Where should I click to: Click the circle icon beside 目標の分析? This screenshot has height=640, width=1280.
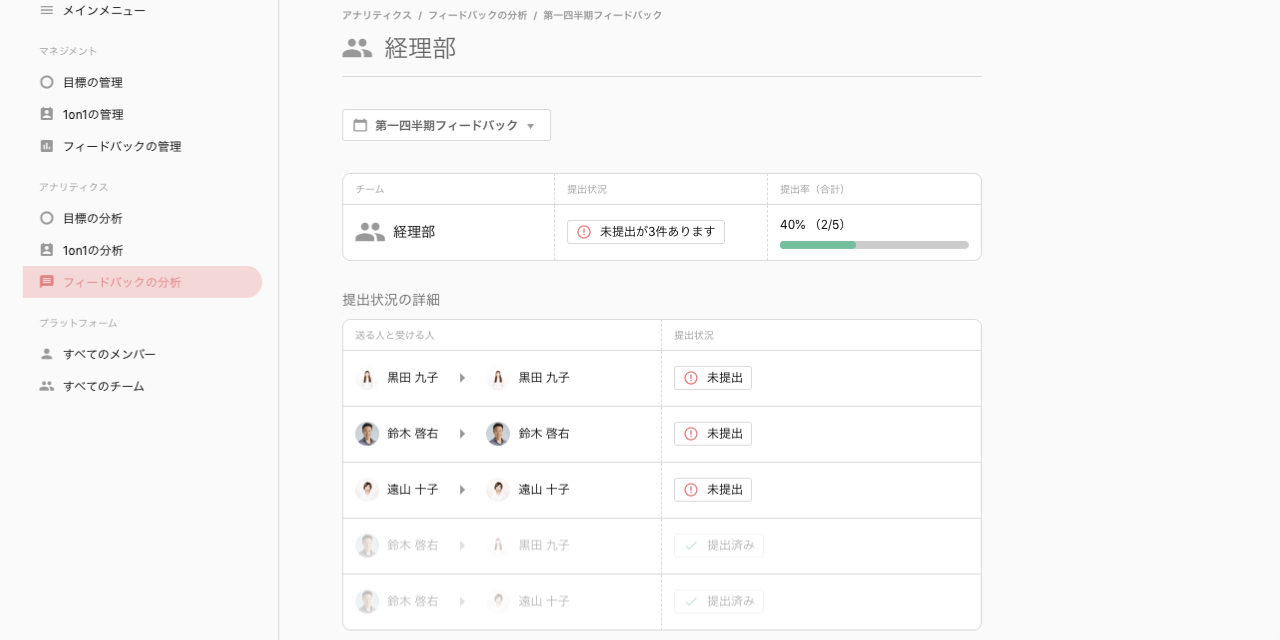[x=46, y=218]
